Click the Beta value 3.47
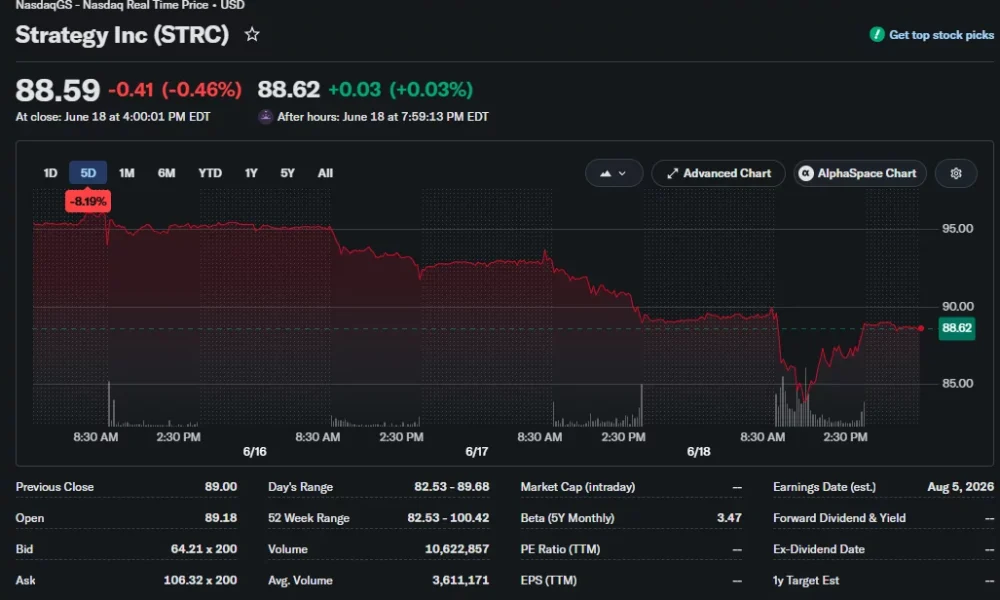 [729, 518]
